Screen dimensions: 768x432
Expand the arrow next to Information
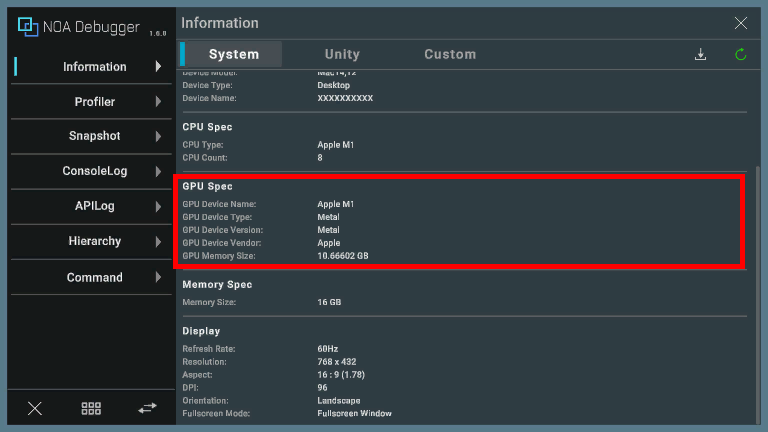tap(158, 67)
